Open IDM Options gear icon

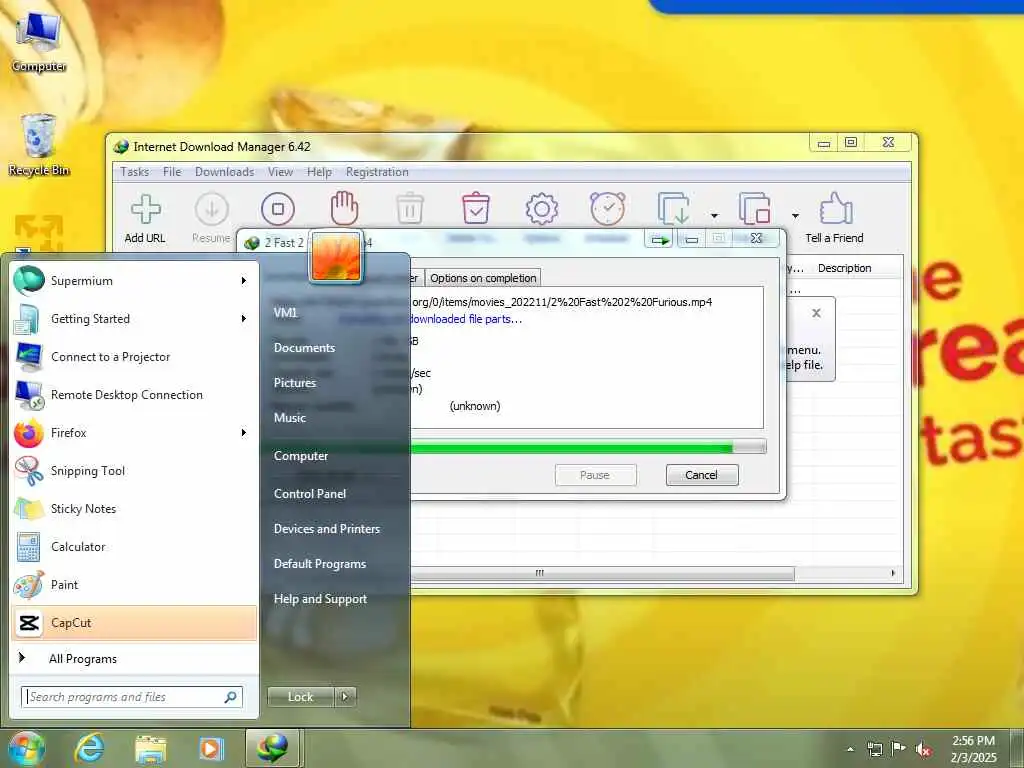point(541,209)
